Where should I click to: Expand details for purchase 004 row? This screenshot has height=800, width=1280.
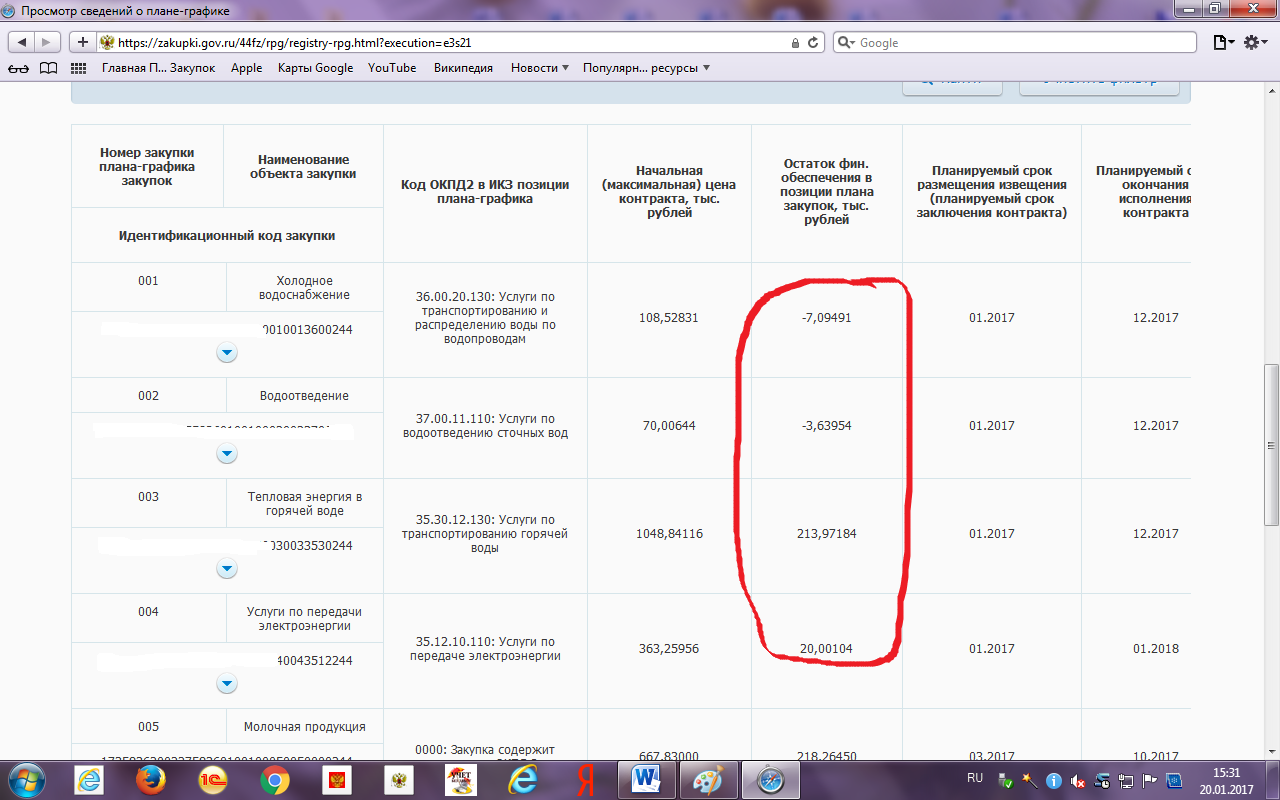[227, 684]
